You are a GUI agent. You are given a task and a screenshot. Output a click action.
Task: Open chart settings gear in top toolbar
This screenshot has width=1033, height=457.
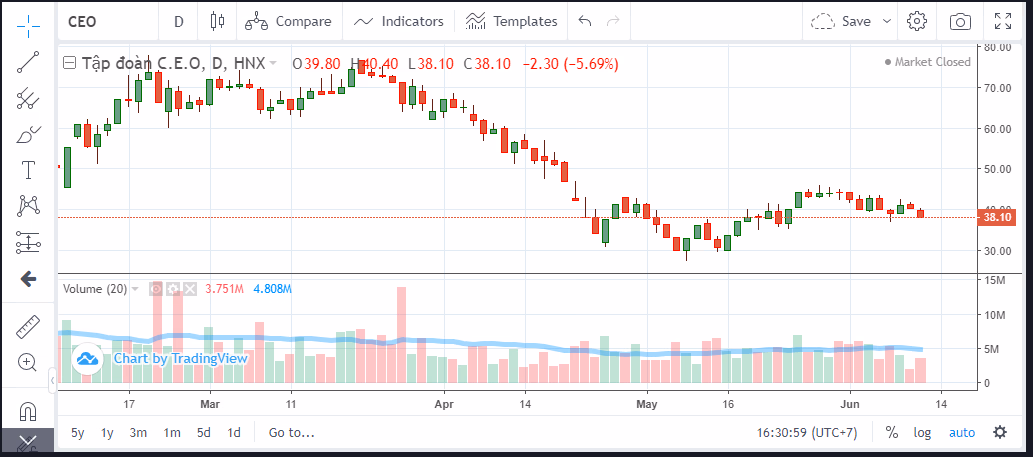(x=916, y=21)
